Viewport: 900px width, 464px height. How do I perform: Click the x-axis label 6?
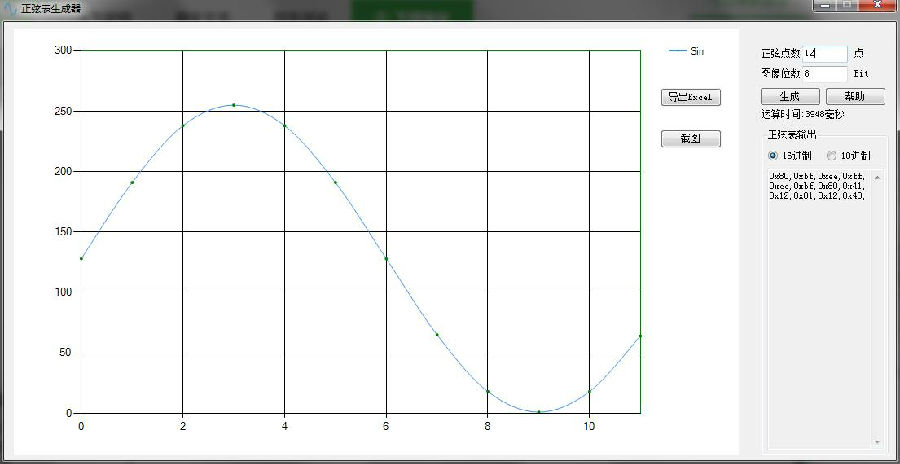tap(386, 426)
